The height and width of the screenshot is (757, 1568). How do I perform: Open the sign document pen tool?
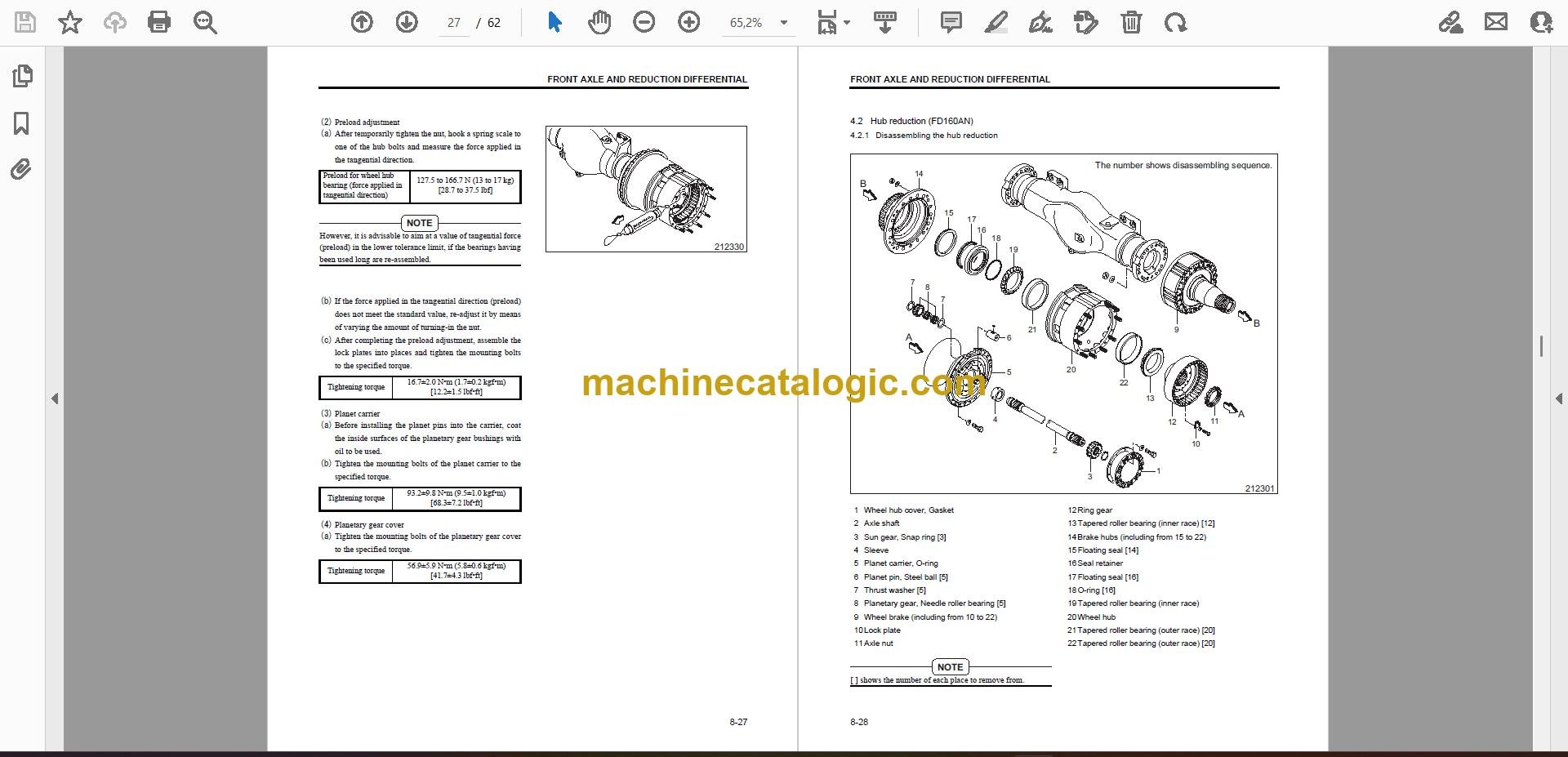coord(1040,22)
